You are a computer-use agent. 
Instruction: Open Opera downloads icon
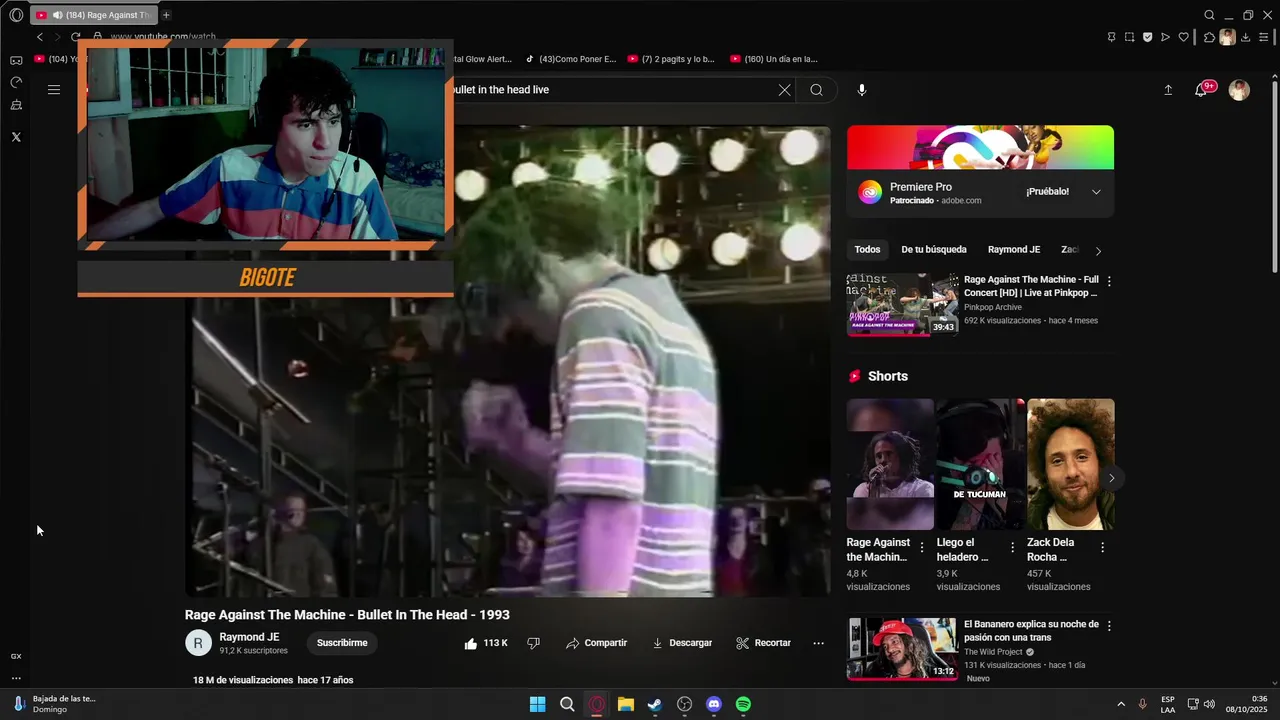[x=1246, y=37]
